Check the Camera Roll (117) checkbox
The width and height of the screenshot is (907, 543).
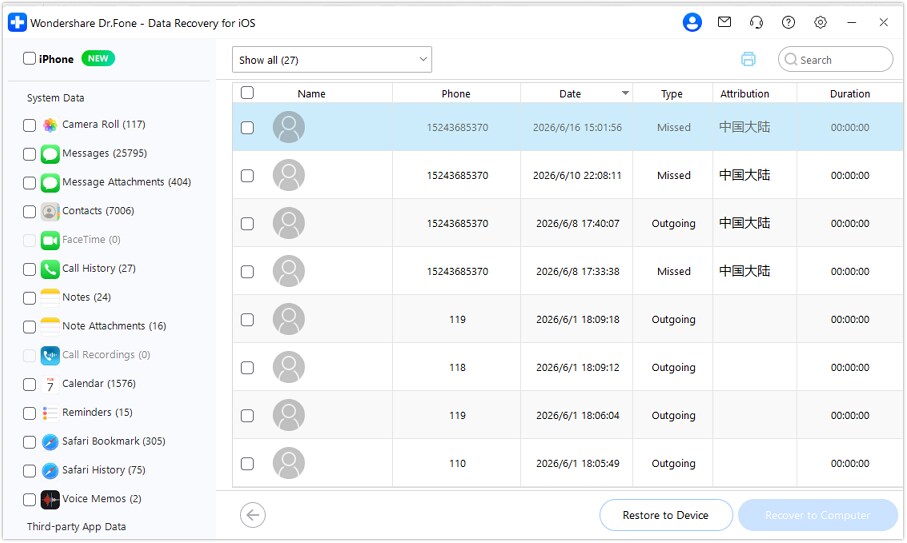29,125
